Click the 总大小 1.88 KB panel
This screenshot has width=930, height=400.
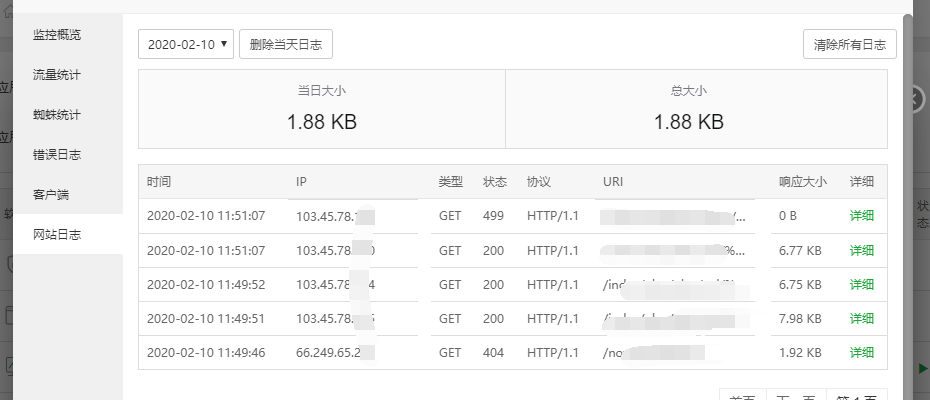(689, 109)
